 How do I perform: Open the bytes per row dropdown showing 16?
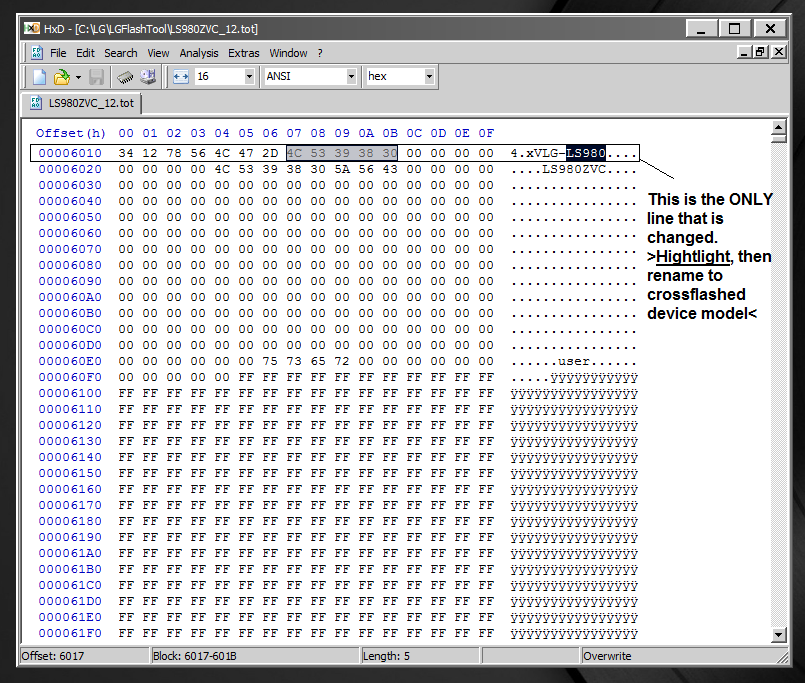[250, 77]
